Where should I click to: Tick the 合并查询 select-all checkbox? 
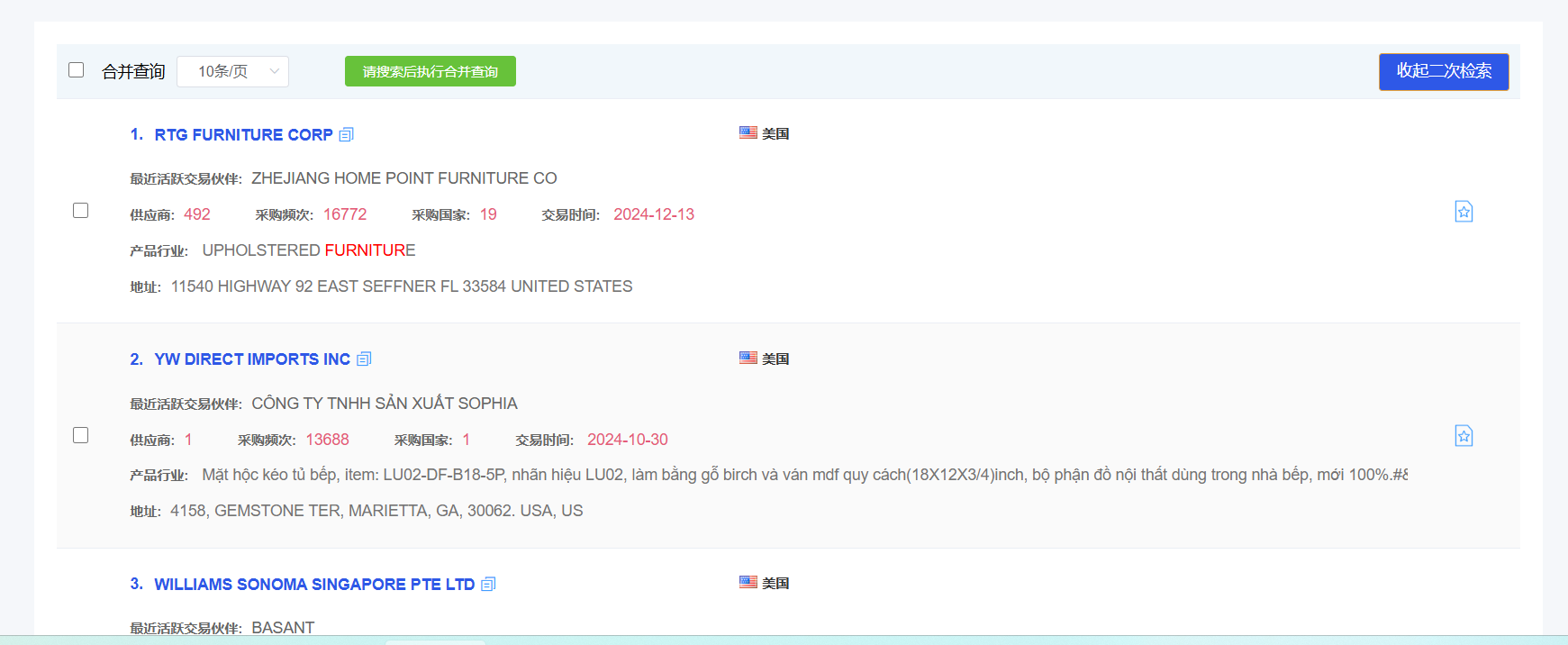(77, 70)
